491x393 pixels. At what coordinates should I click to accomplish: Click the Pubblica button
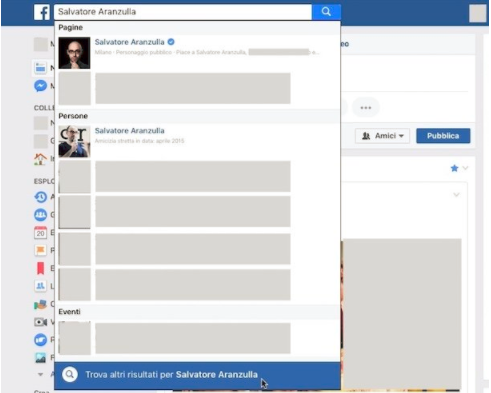tap(443, 136)
